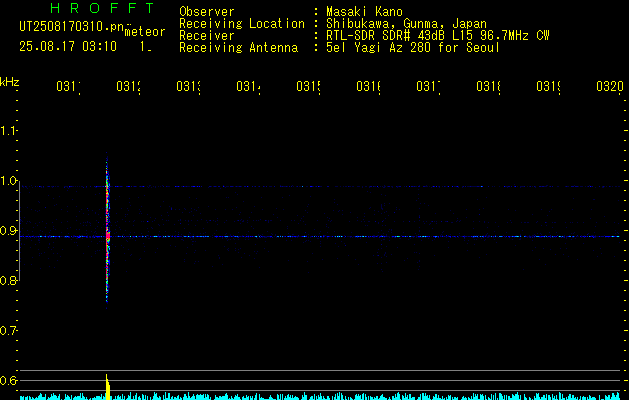Click the Receiver label
The image size is (629, 400).
click(207, 36)
